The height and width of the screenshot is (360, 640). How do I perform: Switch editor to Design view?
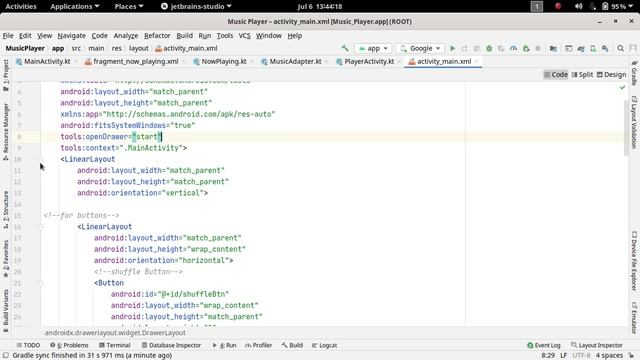coord(611,75)
